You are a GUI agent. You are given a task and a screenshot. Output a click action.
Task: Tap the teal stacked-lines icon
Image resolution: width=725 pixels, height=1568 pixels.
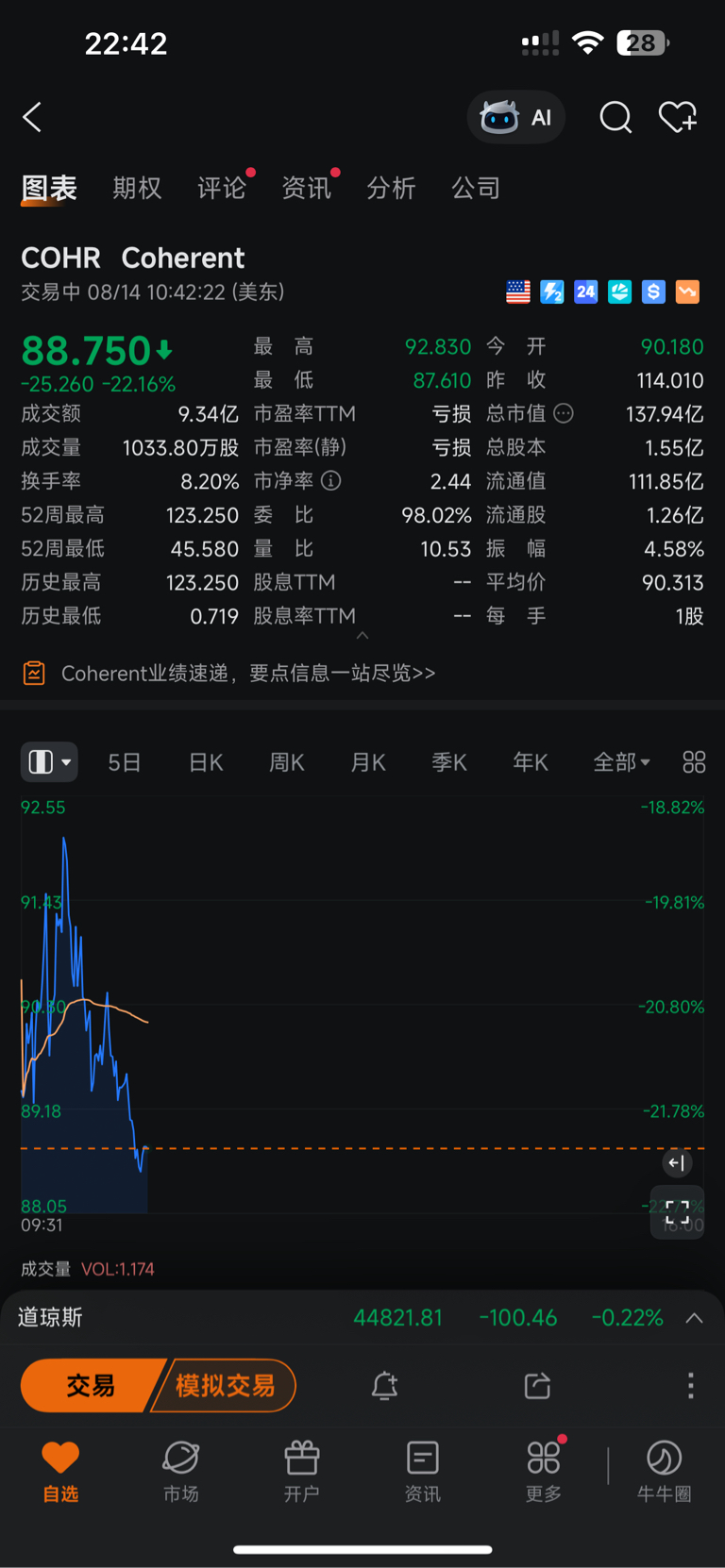coord(619,292)
